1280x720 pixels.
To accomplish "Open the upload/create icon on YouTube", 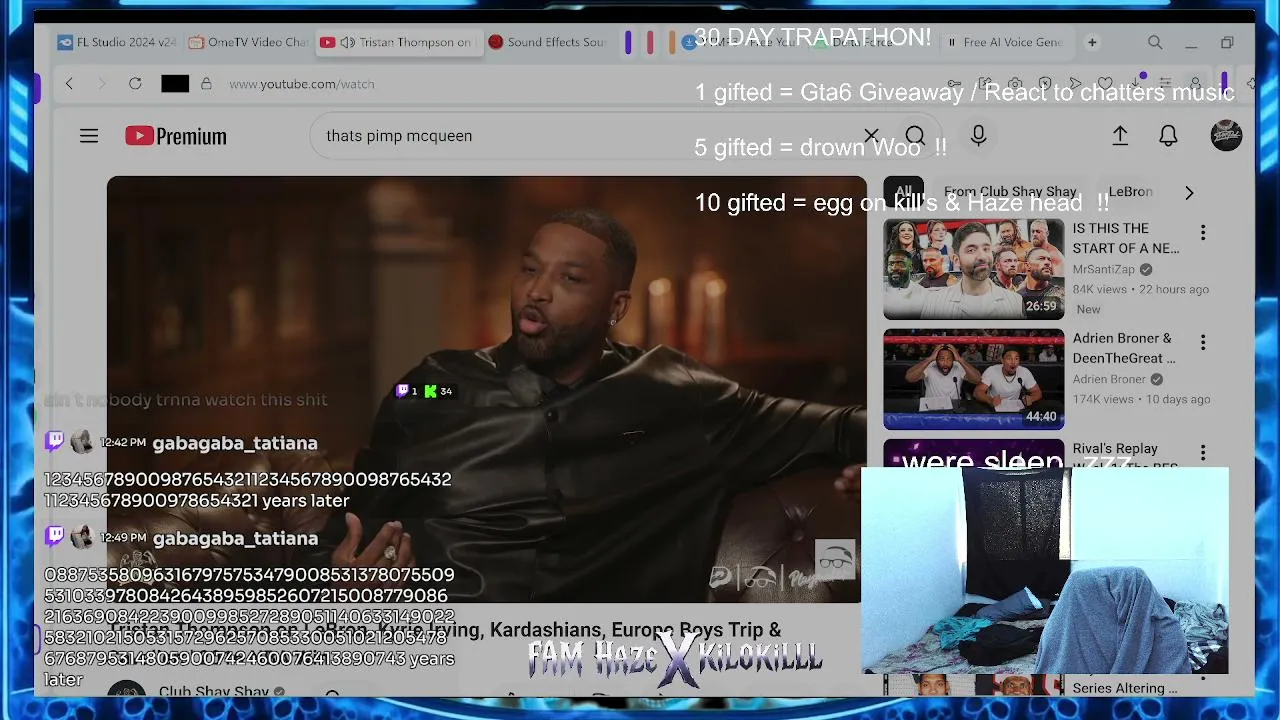I will (x=1120, y=136).
